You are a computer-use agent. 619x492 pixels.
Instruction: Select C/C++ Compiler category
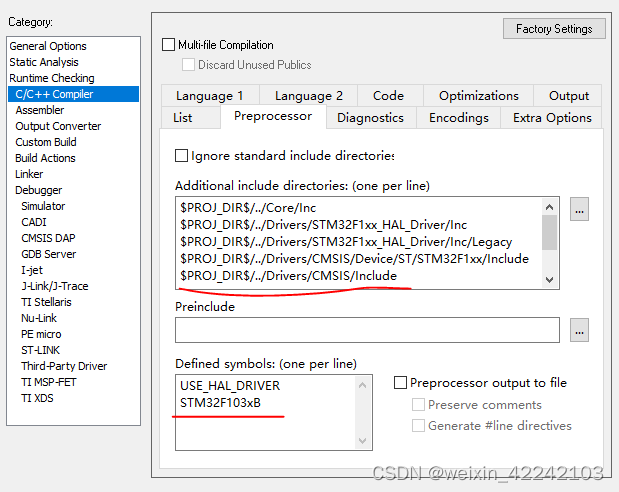tap(73, 94)
